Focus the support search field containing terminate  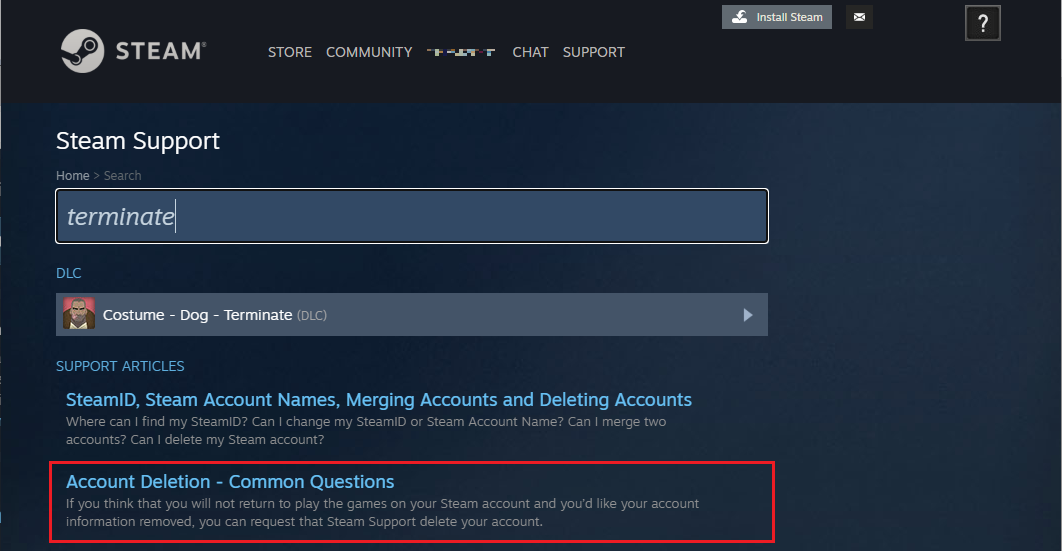(x=412, y=216)
